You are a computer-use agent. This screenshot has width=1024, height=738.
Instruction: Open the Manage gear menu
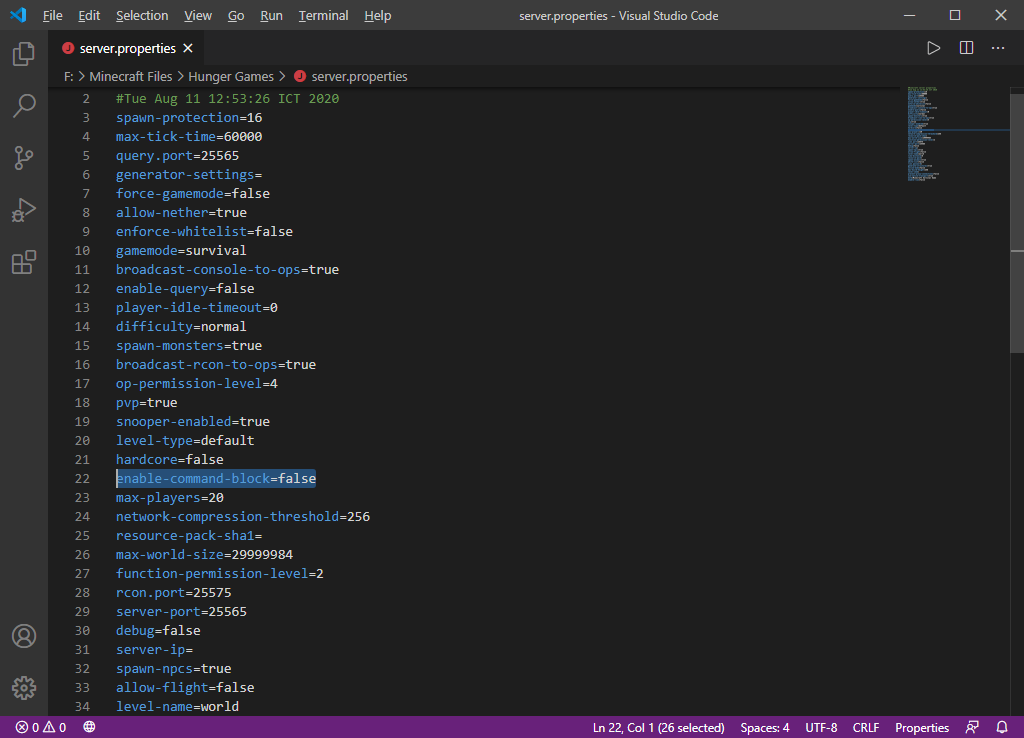(x=24, y=688)
